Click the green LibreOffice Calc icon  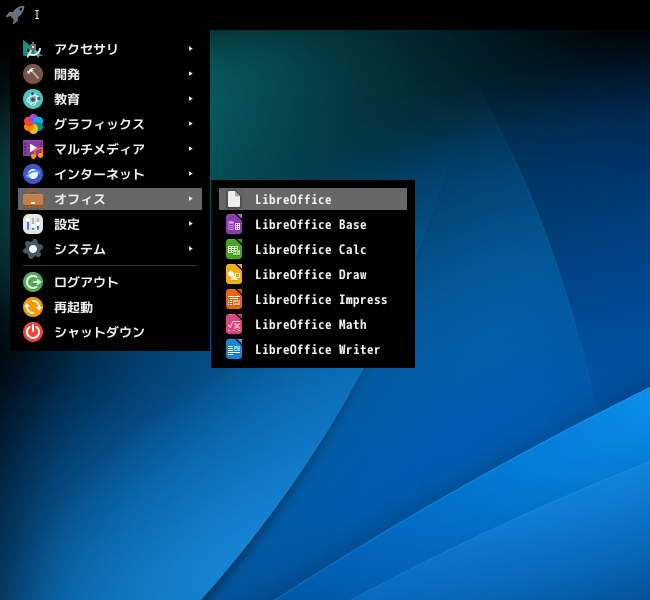pos(234,249)
